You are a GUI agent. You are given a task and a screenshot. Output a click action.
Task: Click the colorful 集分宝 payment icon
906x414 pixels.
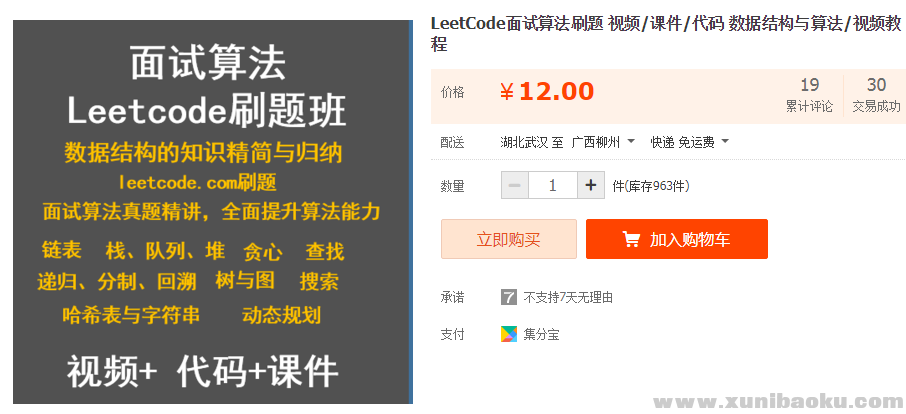pos(509,334)
